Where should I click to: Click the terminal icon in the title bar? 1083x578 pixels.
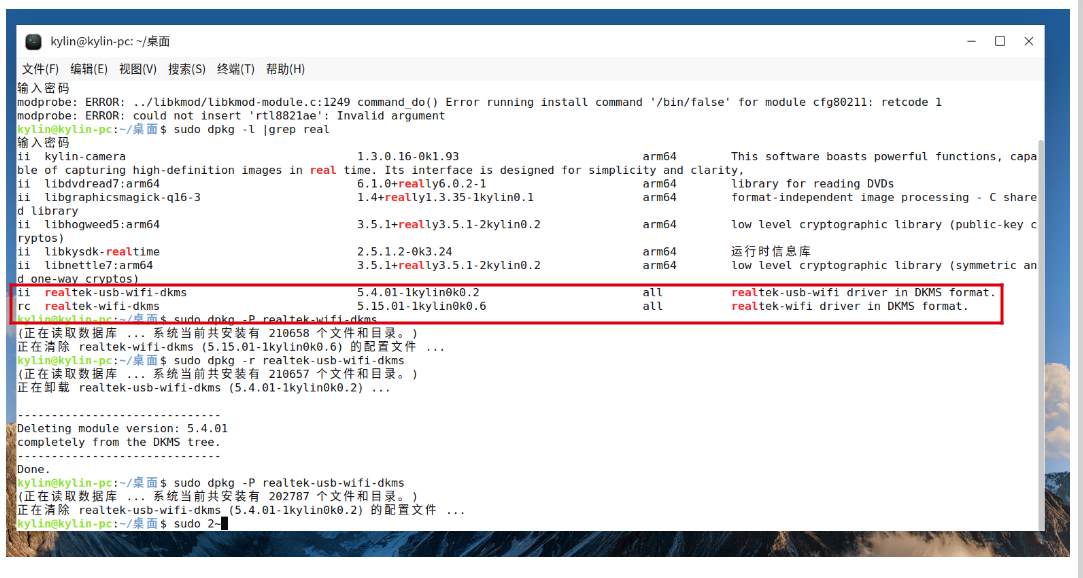coord(33,42)
